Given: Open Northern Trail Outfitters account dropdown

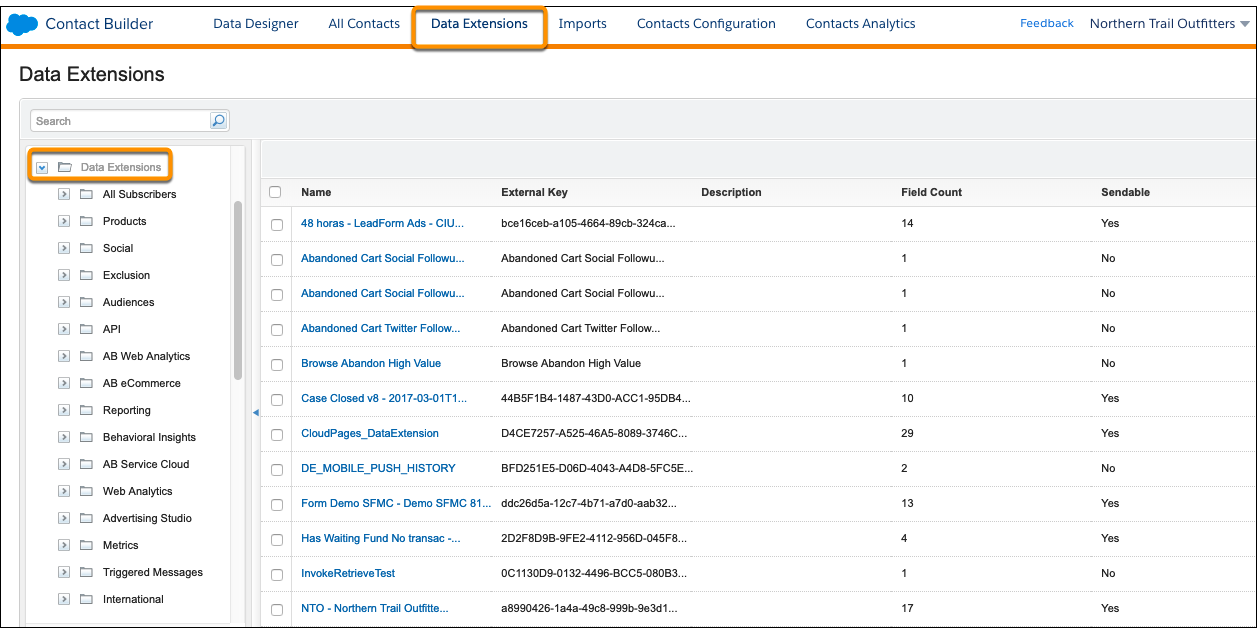Looking at the screenshot, I should point(1169,24).
